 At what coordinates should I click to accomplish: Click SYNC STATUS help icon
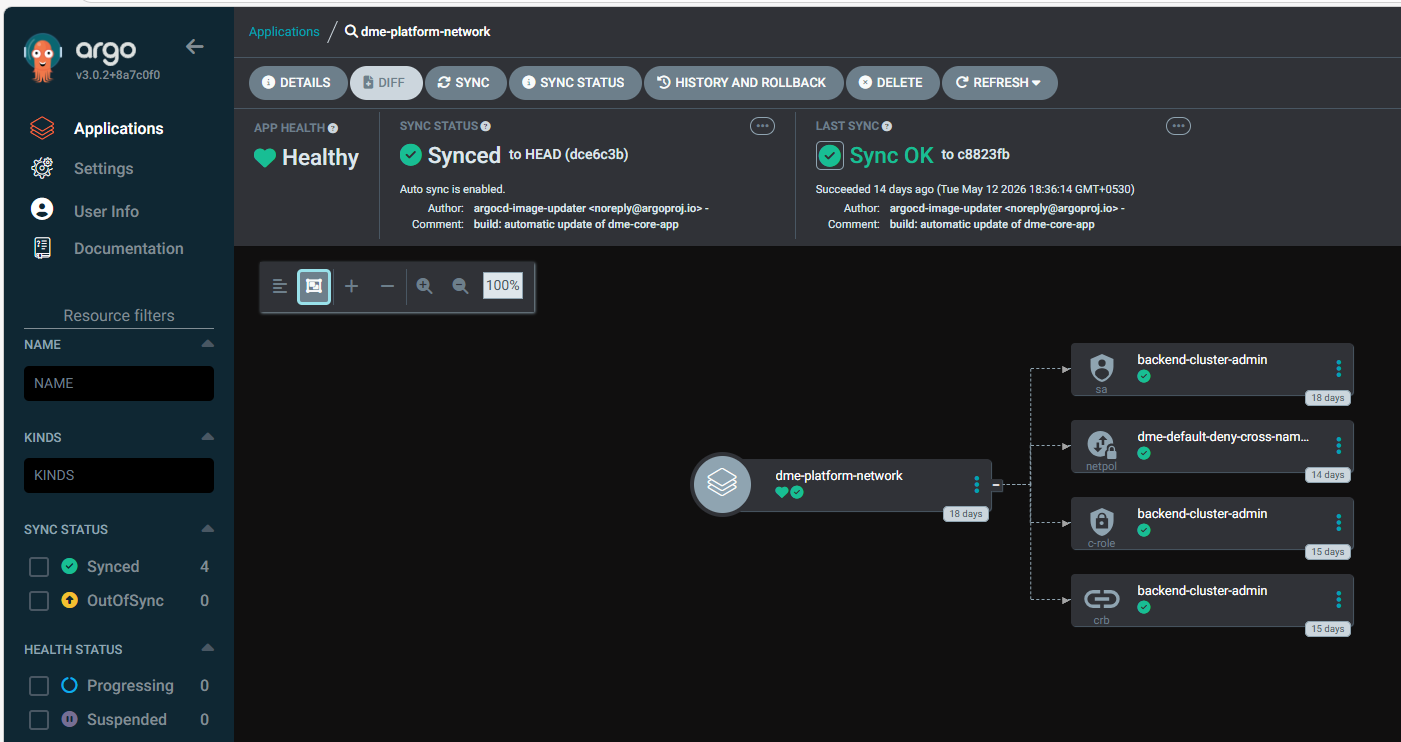click(486, 127)
